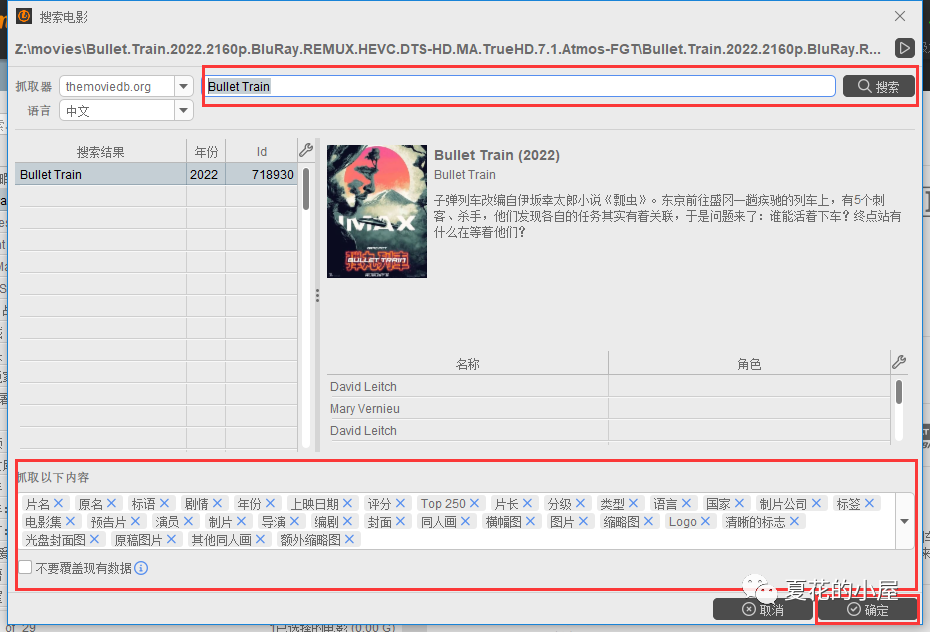Enable the 不要覆盖现有数据 checkbox
This screenshot has height=632, width=930.
click(26, 568)
